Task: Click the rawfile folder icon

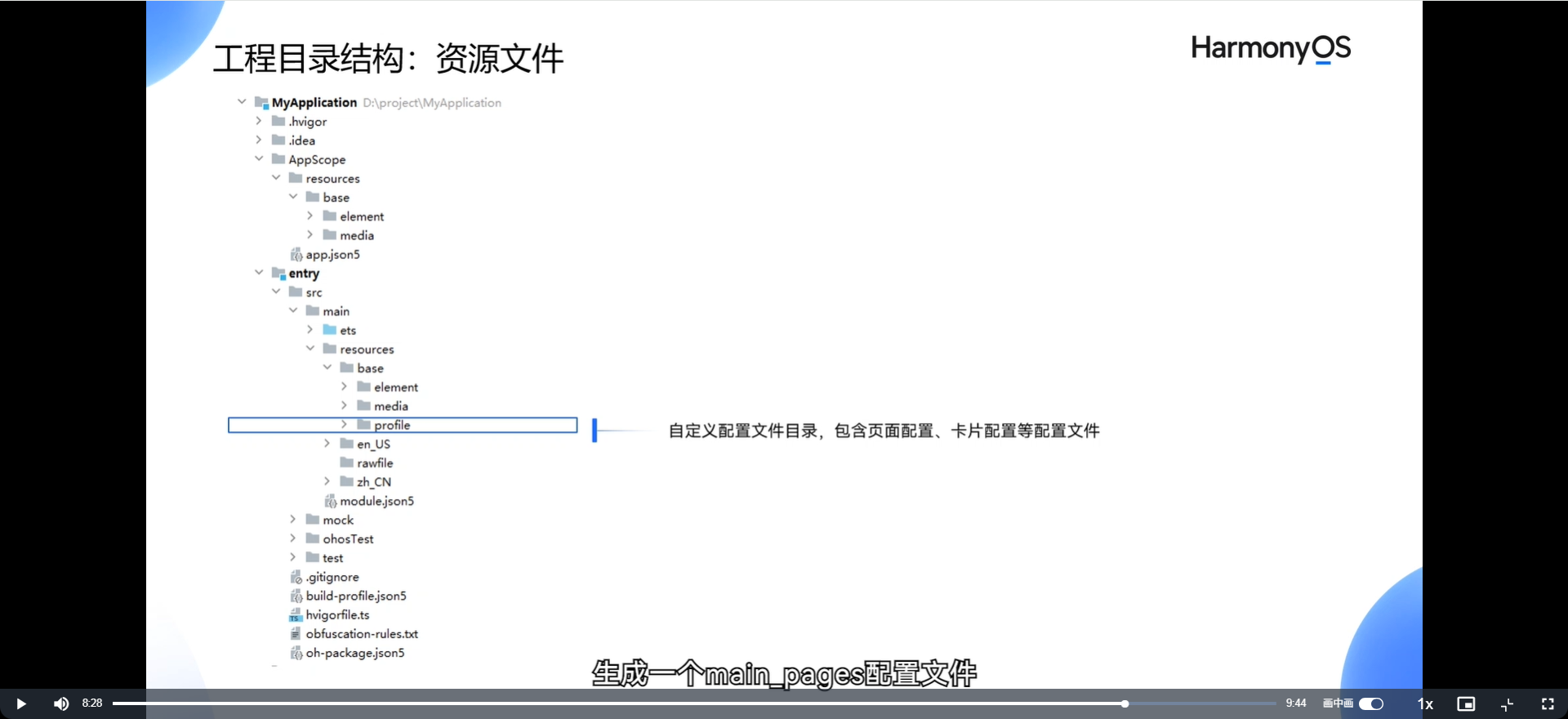Action: tap(347, 462)
